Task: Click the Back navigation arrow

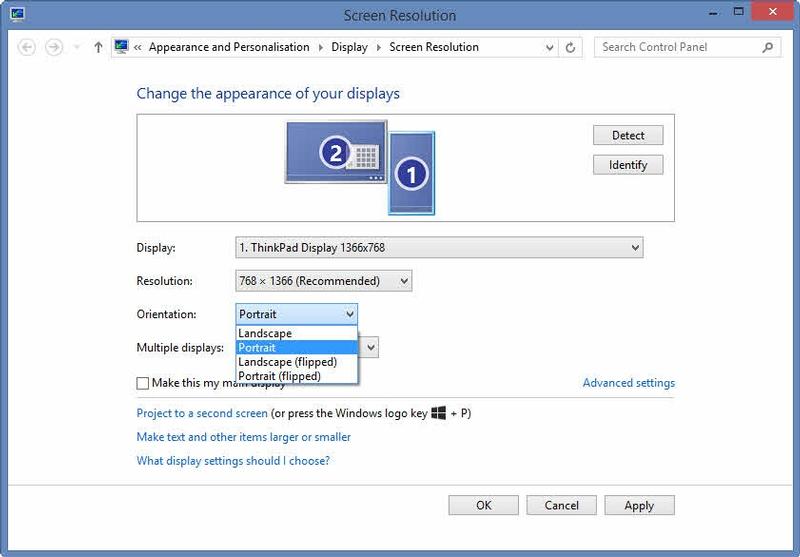Action: [x=27, y=47]
